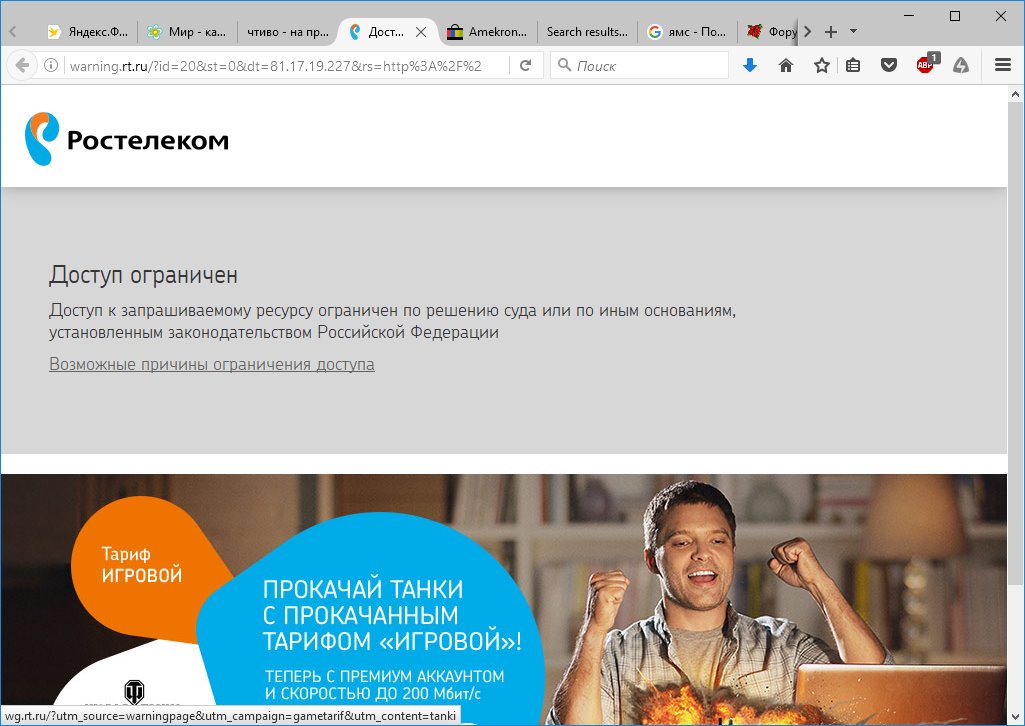The width and height of the screenshot is (1025, 726).
Task: Save page to Pocket icon
Action: (888, 65)
